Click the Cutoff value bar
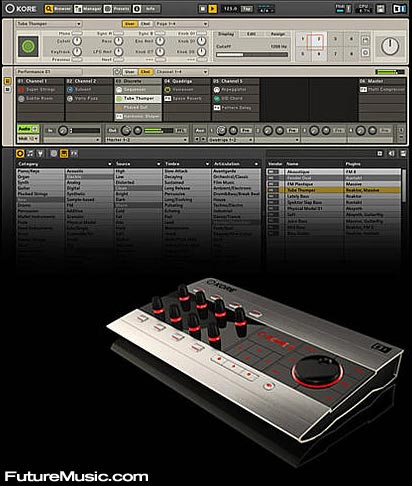 coord(252,54)
